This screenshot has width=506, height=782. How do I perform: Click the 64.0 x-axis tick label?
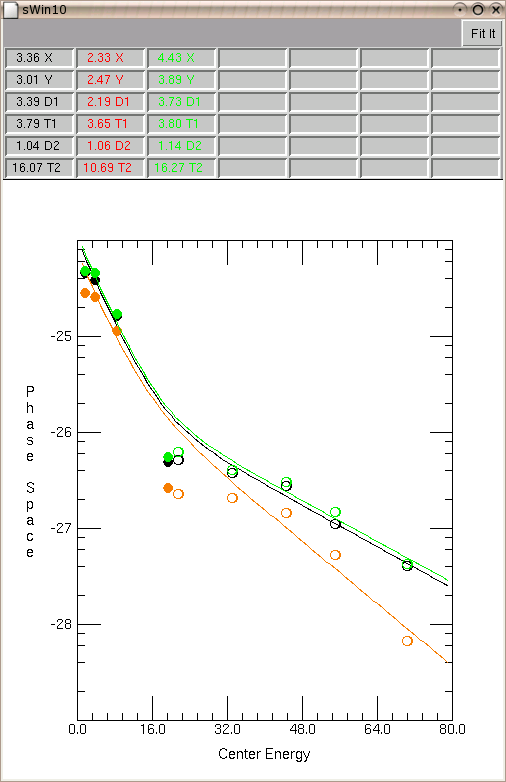click(377, 729)
